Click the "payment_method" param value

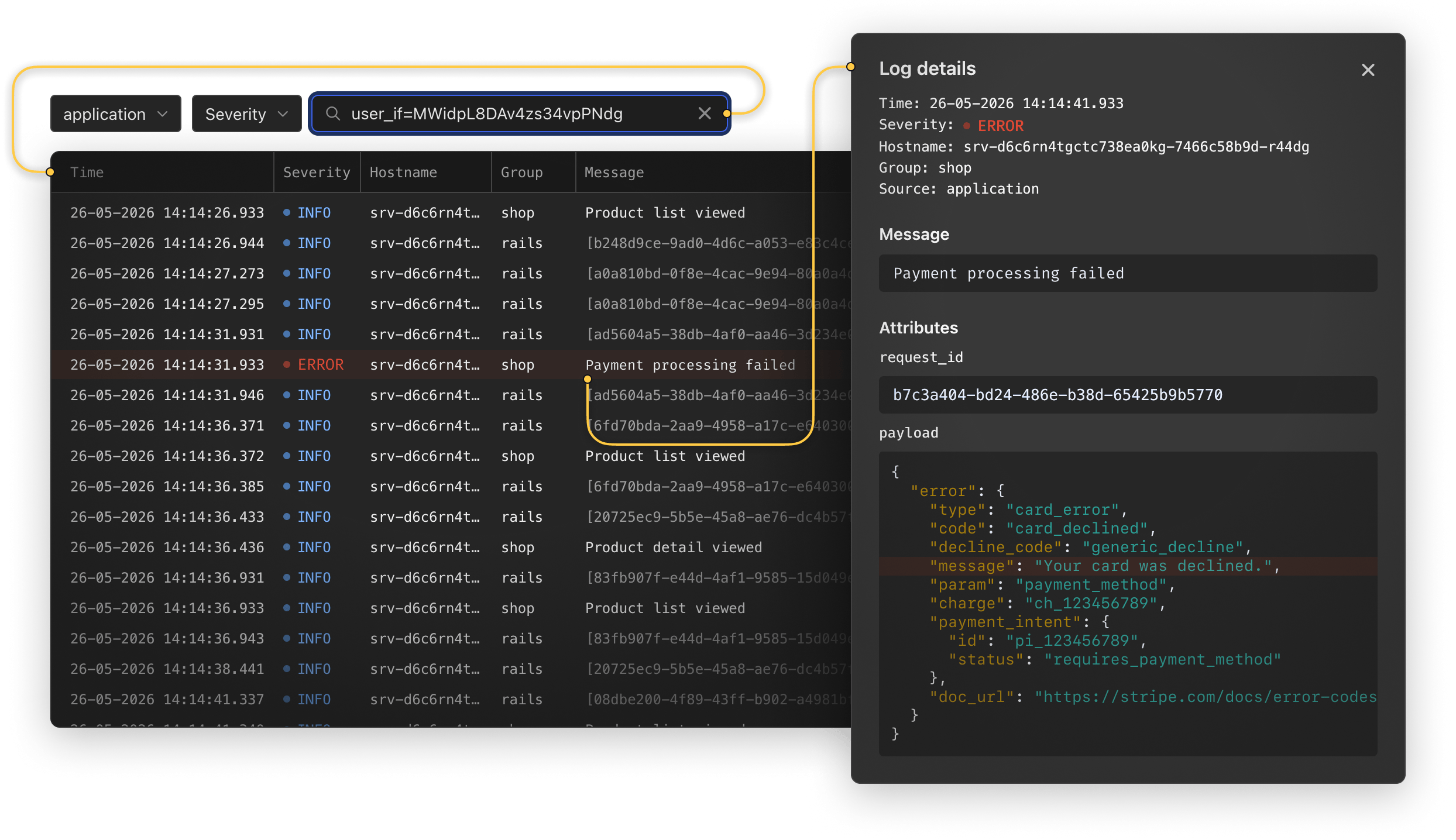[1091, 584]
